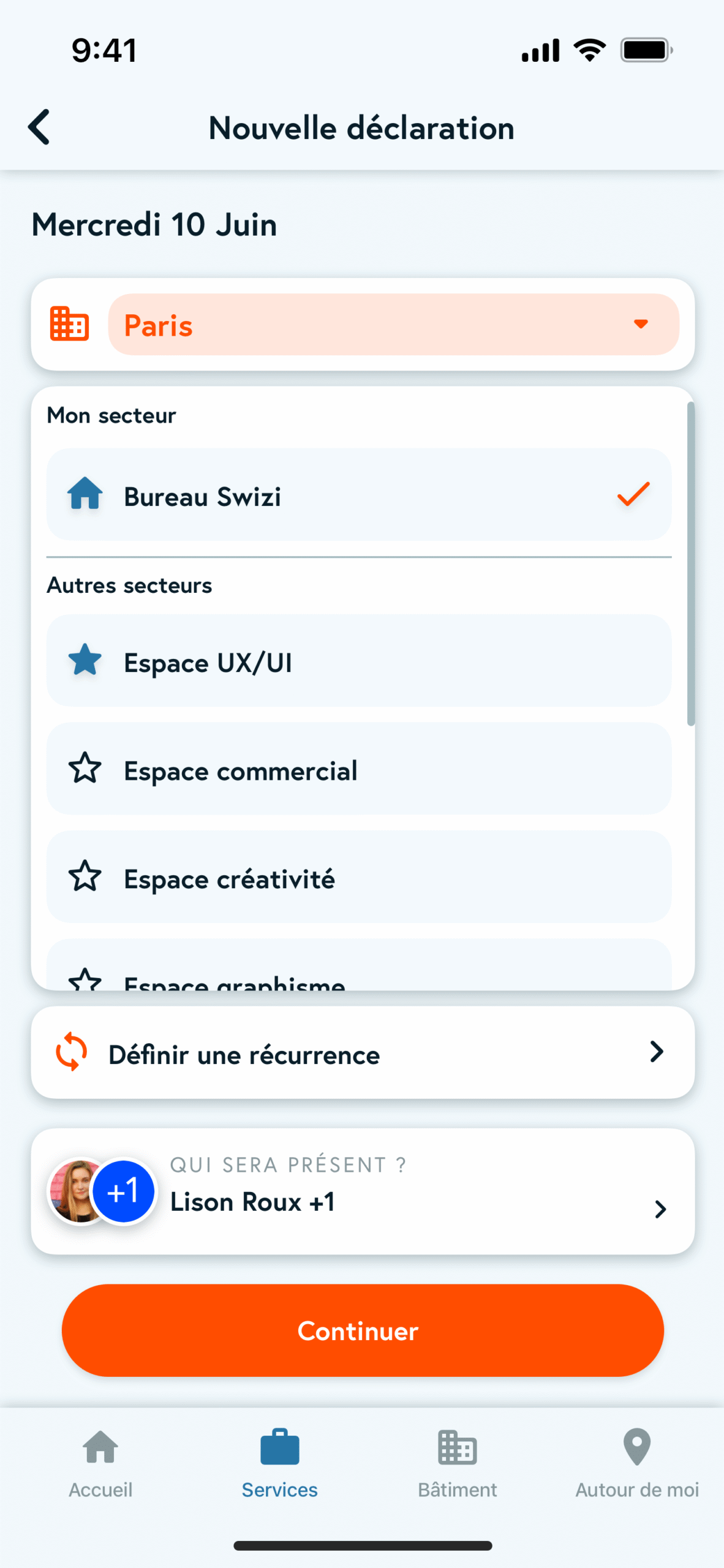Tap the Bâtiment building icon

click(458, 1447)
